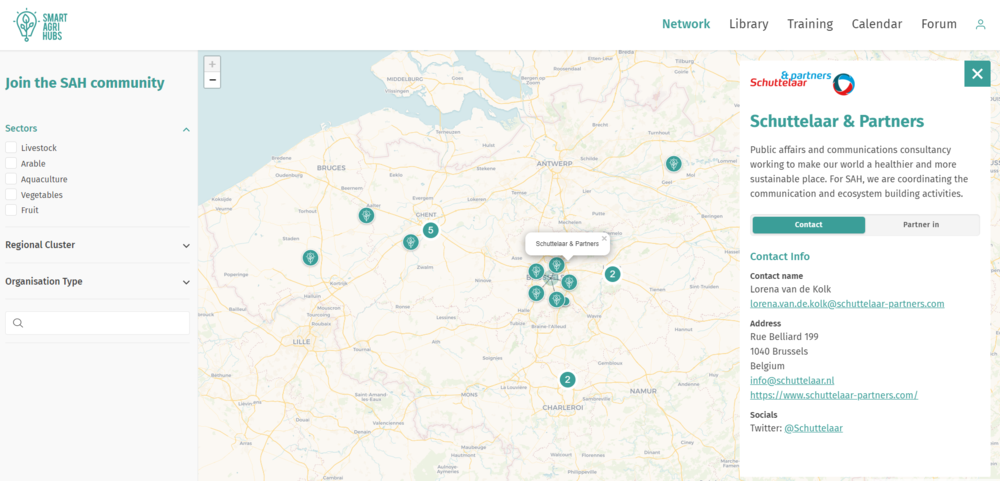This screenshot has height=481, width=1000.
Task: Click into the community search field
Action: pyautogui.click(x=98, y=323)
